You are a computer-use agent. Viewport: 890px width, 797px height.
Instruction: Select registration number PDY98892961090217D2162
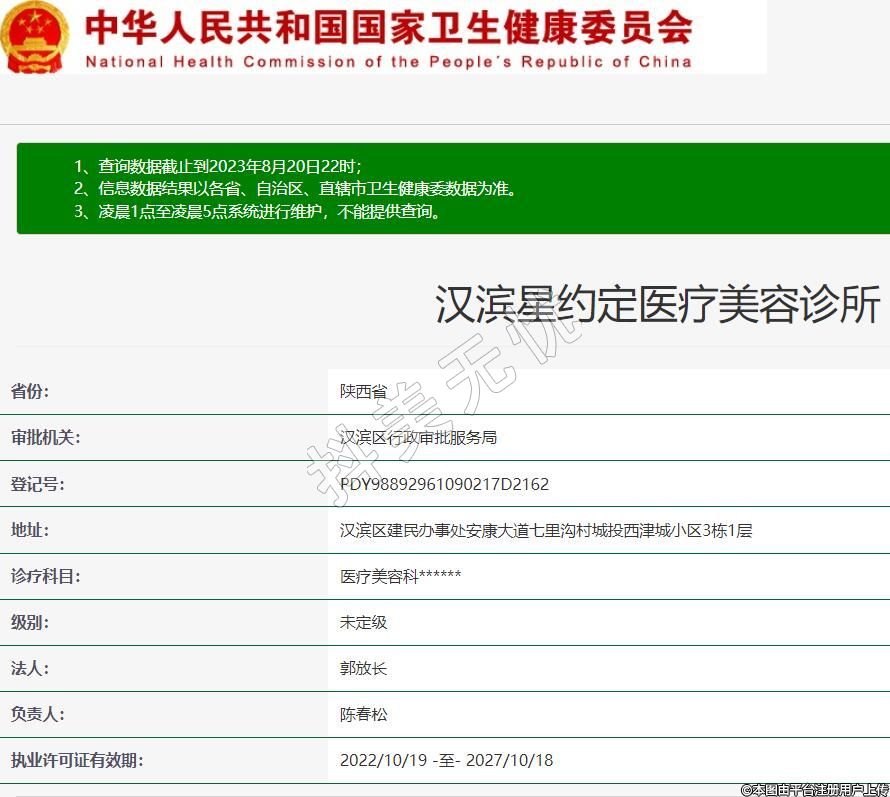(444, 484)
